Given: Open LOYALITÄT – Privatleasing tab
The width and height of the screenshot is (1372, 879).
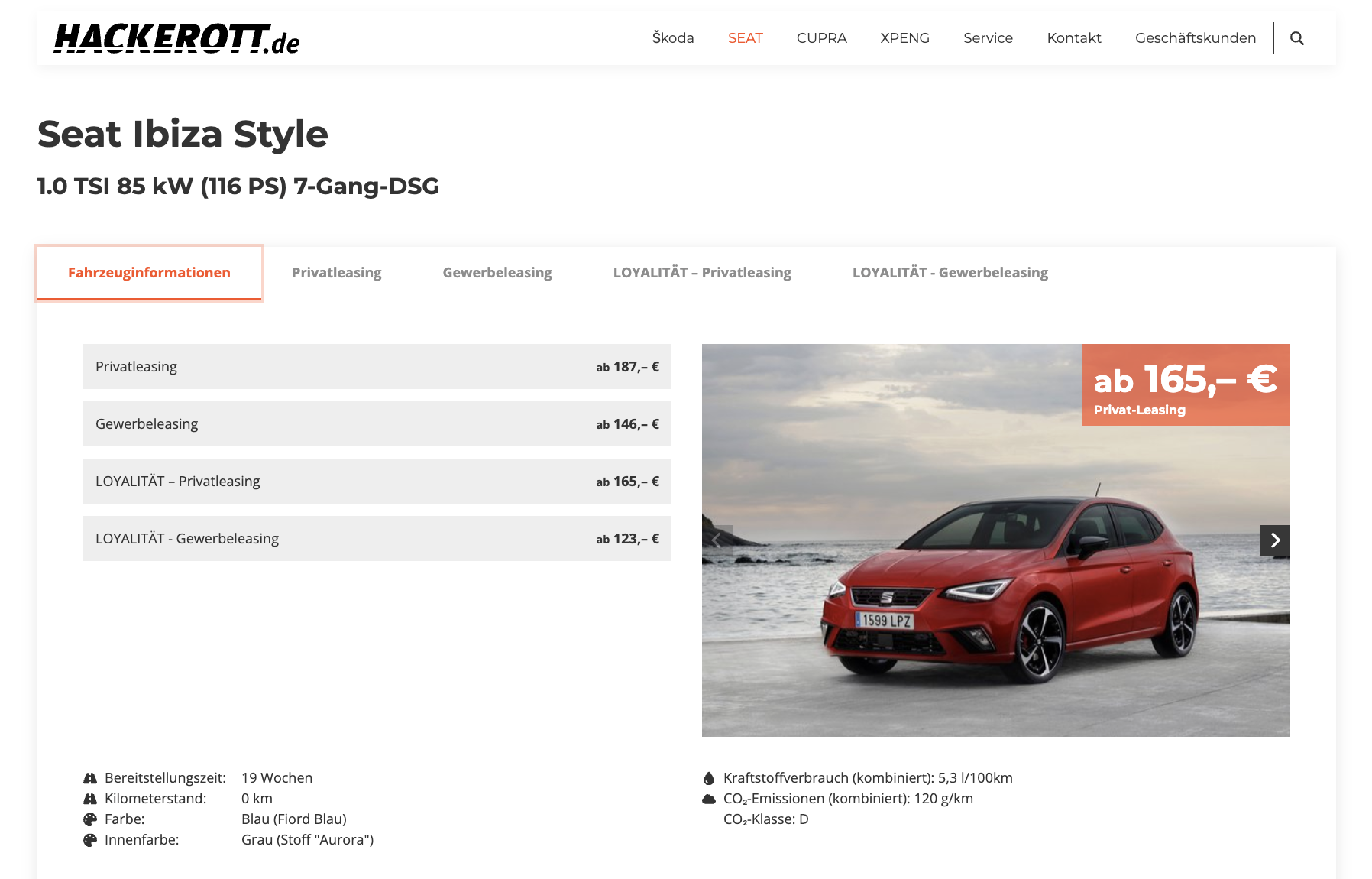Looking at the screenshot, I should pos(701,273).
